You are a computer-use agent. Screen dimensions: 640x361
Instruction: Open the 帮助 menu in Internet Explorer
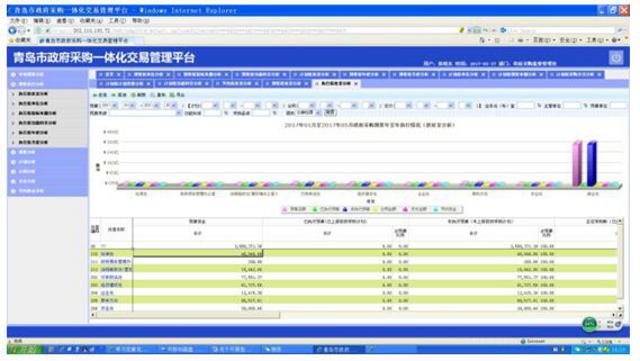click(140, 20)
